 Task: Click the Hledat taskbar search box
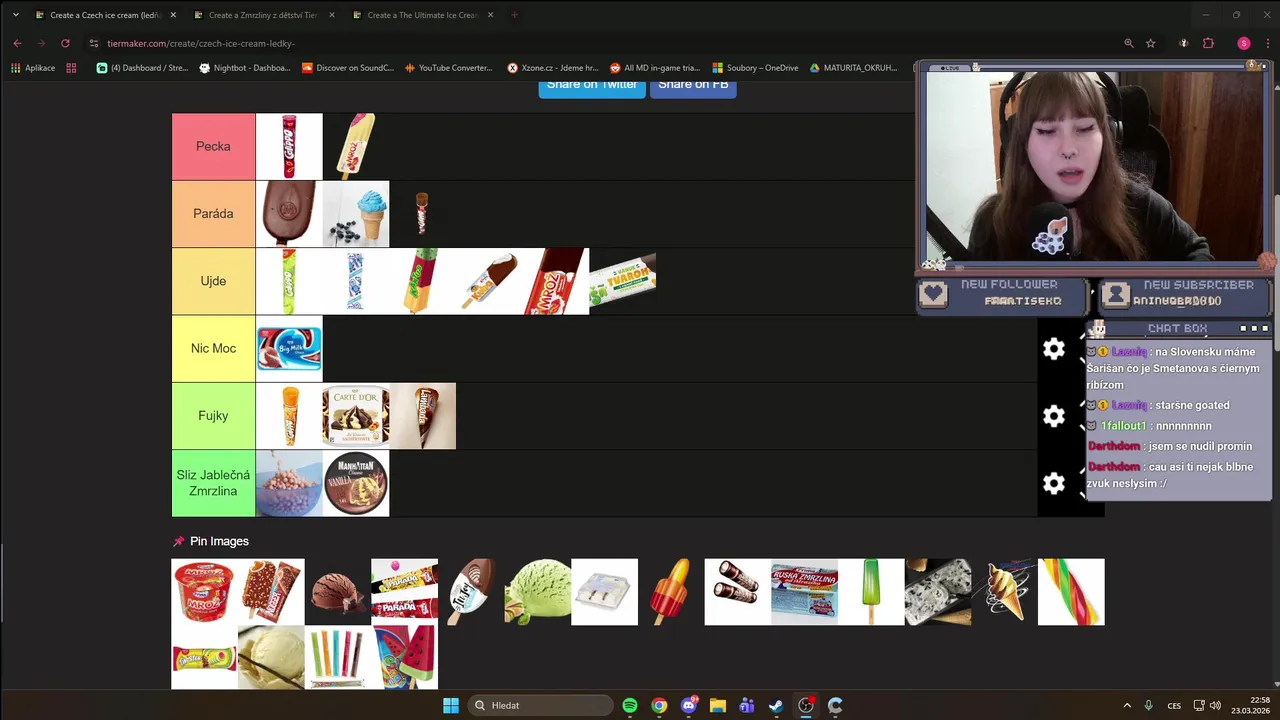pos(540,705)
